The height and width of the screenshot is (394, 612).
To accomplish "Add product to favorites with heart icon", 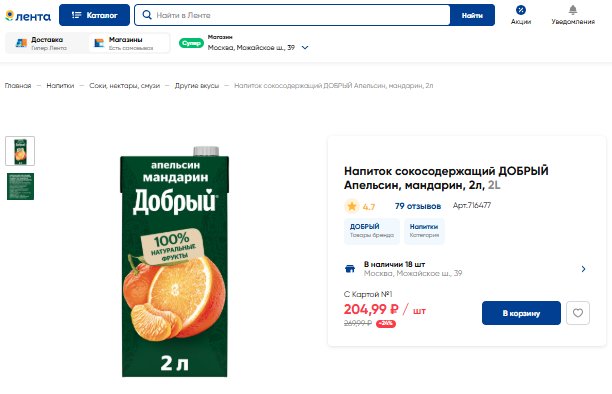I will (x=578, y=313).
